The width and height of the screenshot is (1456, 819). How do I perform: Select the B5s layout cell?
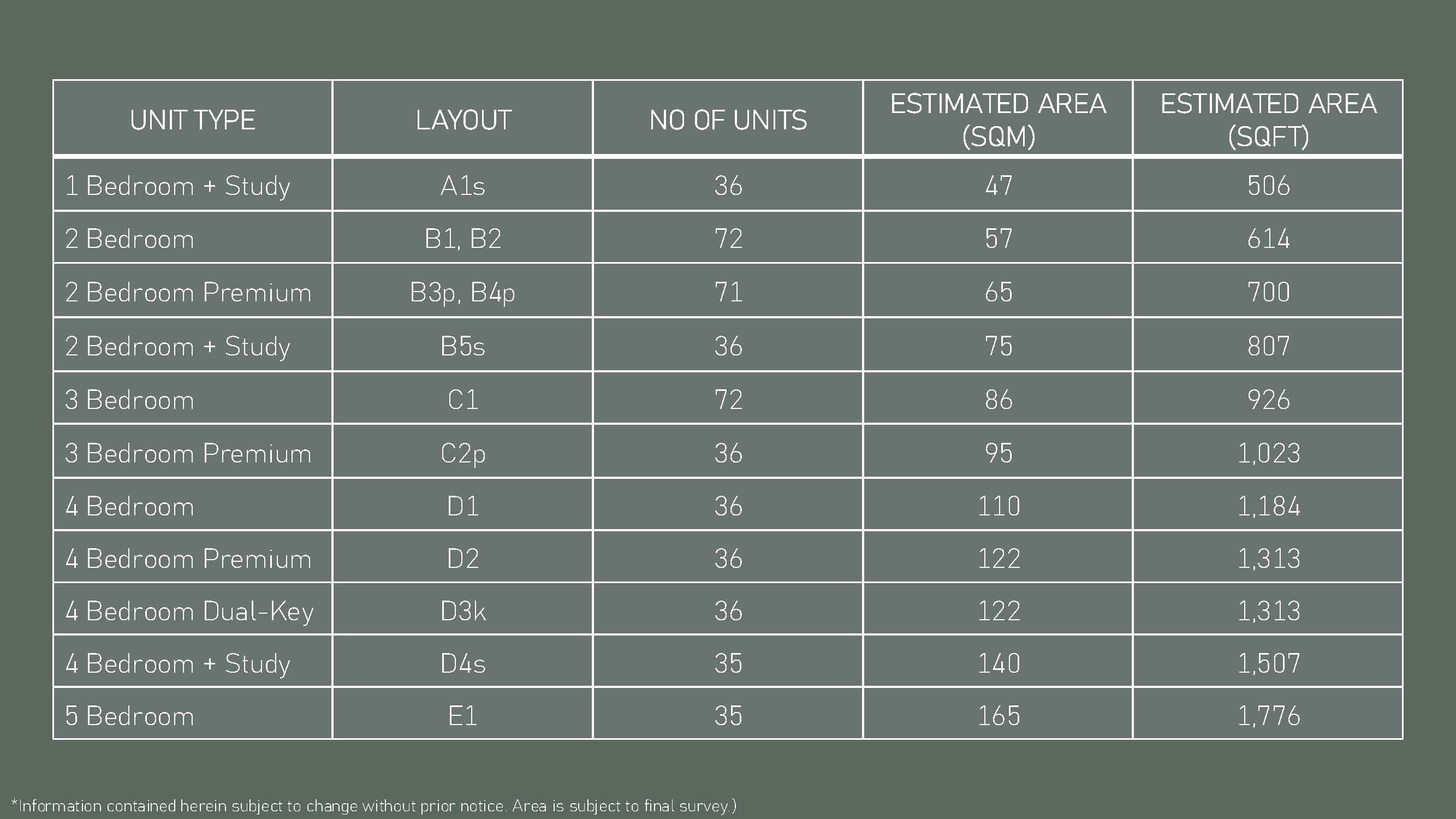click(463, 346)
